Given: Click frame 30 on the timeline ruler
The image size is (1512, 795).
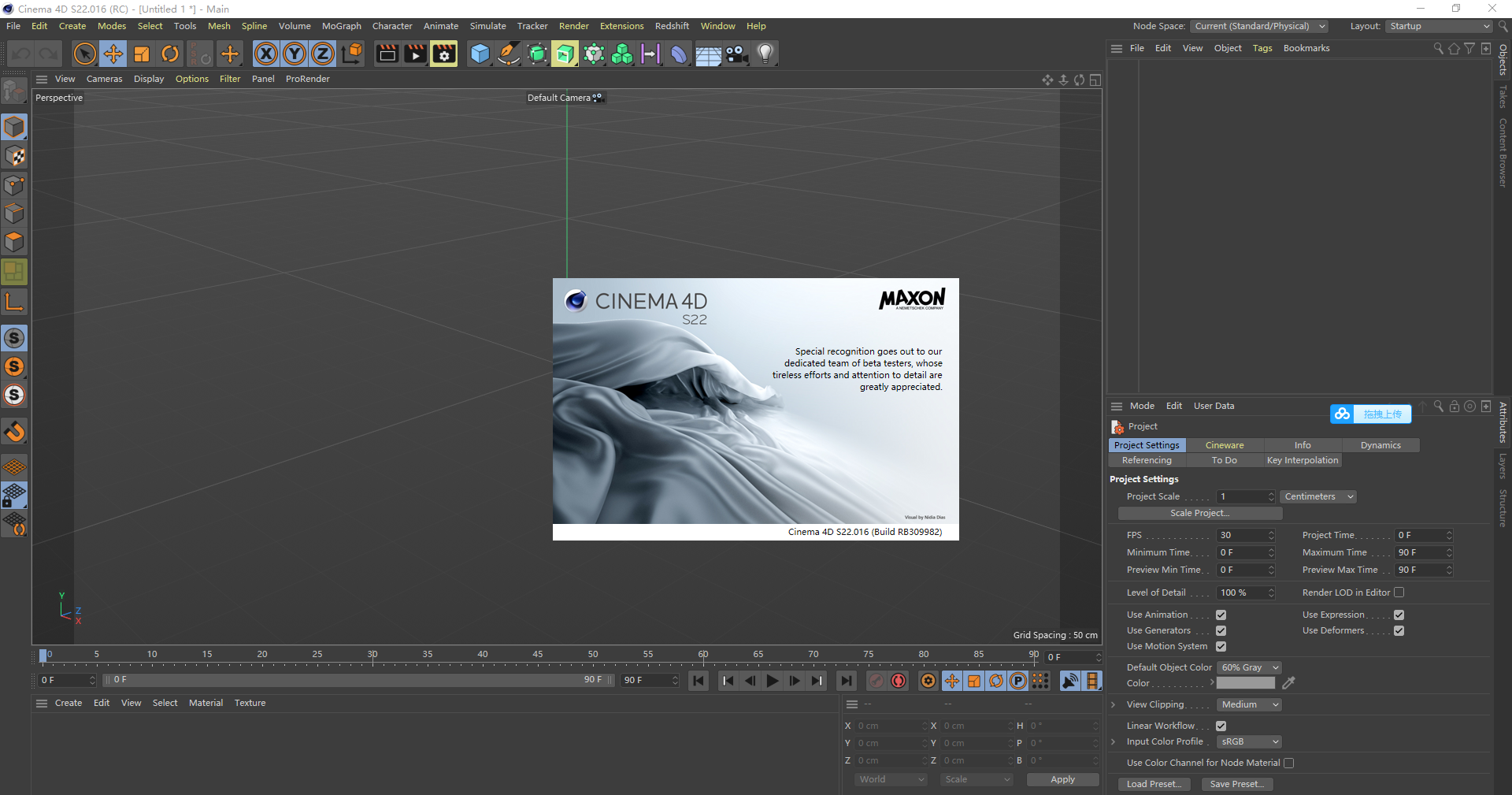Looking at the screenshot, I should tap(372, 655).
